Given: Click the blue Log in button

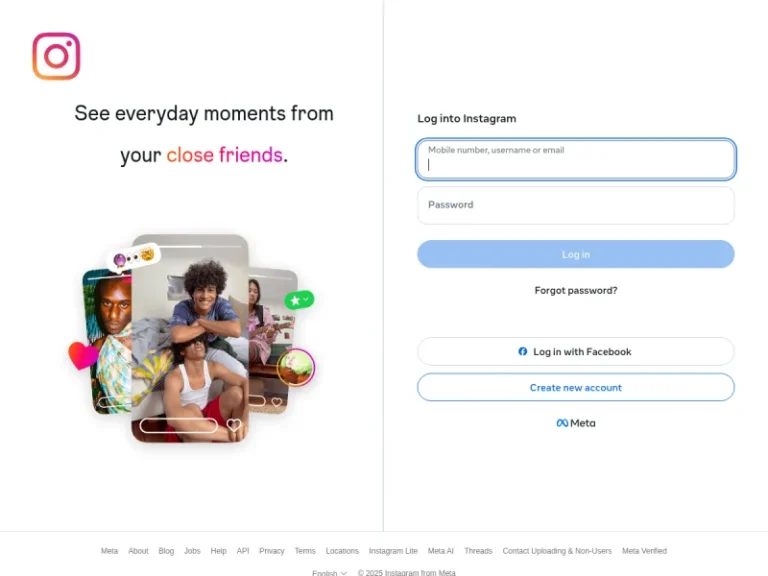Looking at the screenshot, I should 576,254.
